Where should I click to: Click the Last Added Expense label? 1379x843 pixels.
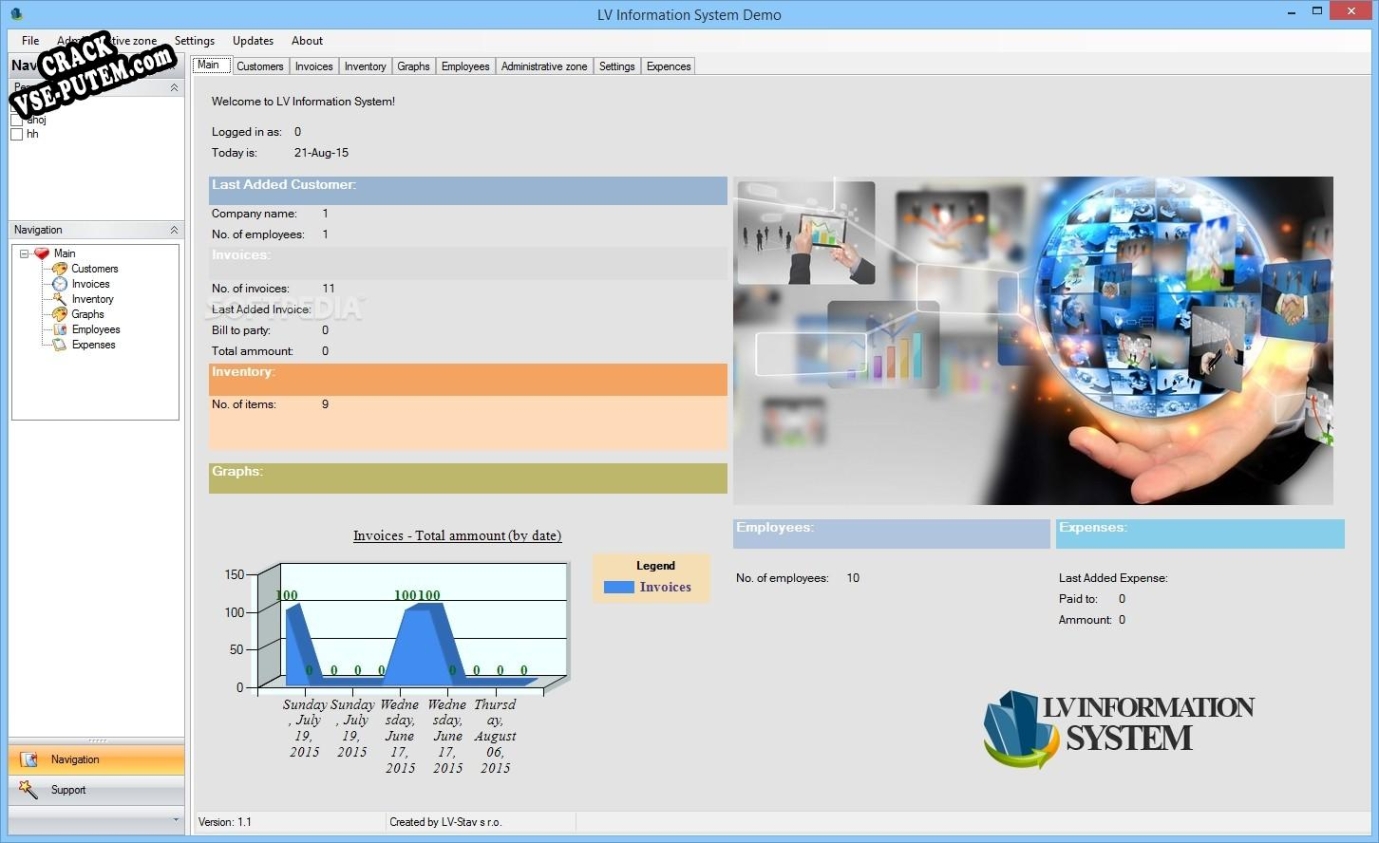(x=1113, y=578)
